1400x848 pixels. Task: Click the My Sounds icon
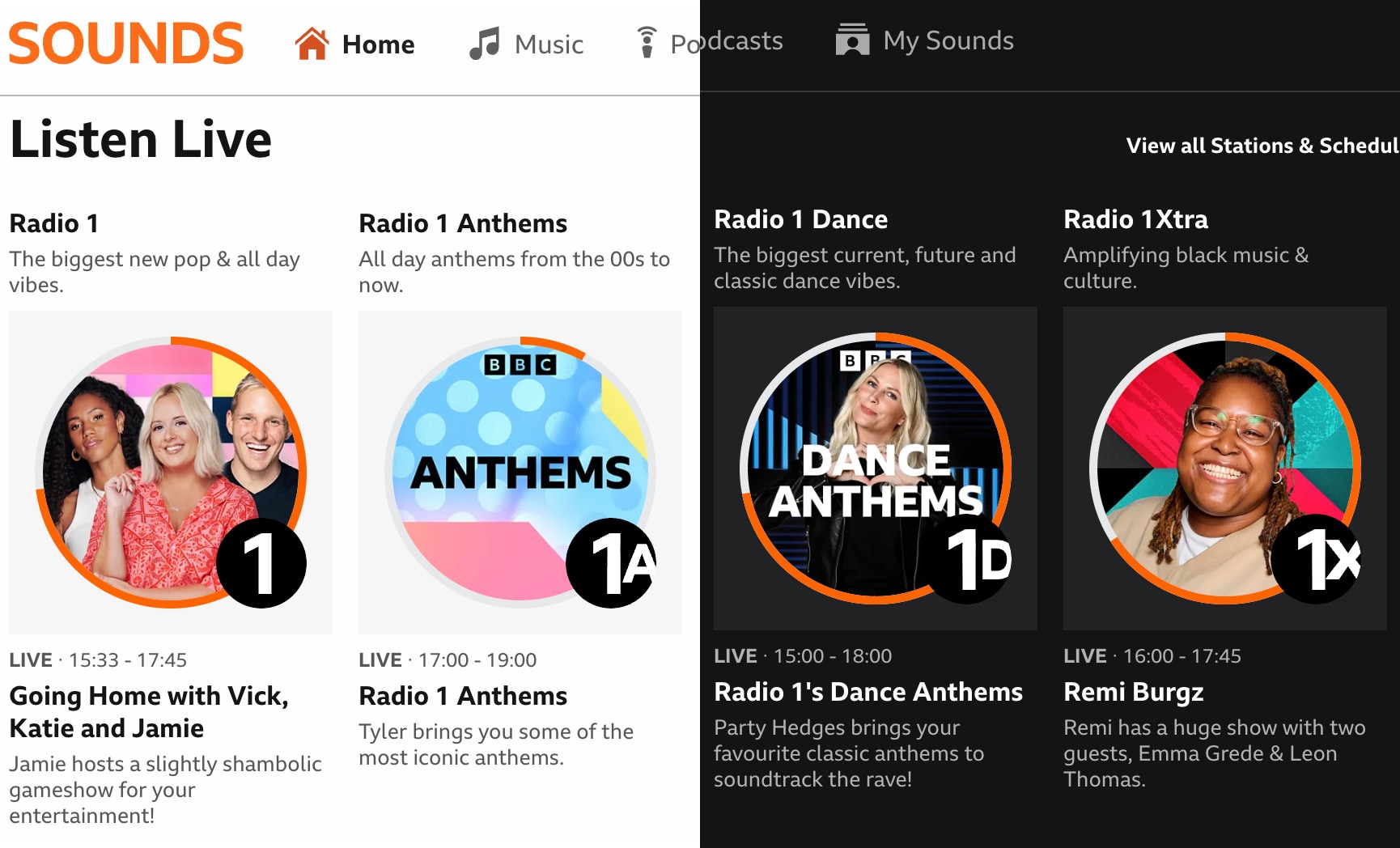coord(852,40)
